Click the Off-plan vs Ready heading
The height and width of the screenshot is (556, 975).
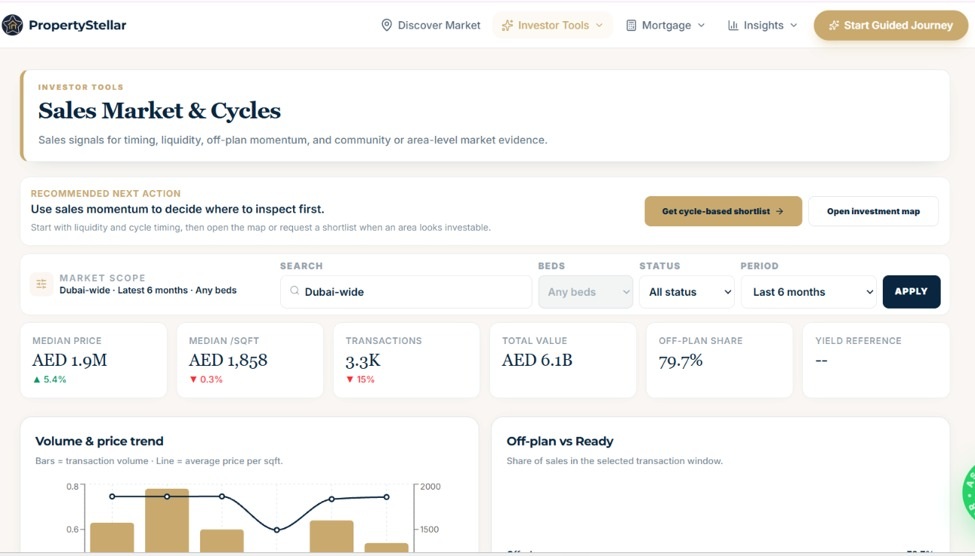560,441
